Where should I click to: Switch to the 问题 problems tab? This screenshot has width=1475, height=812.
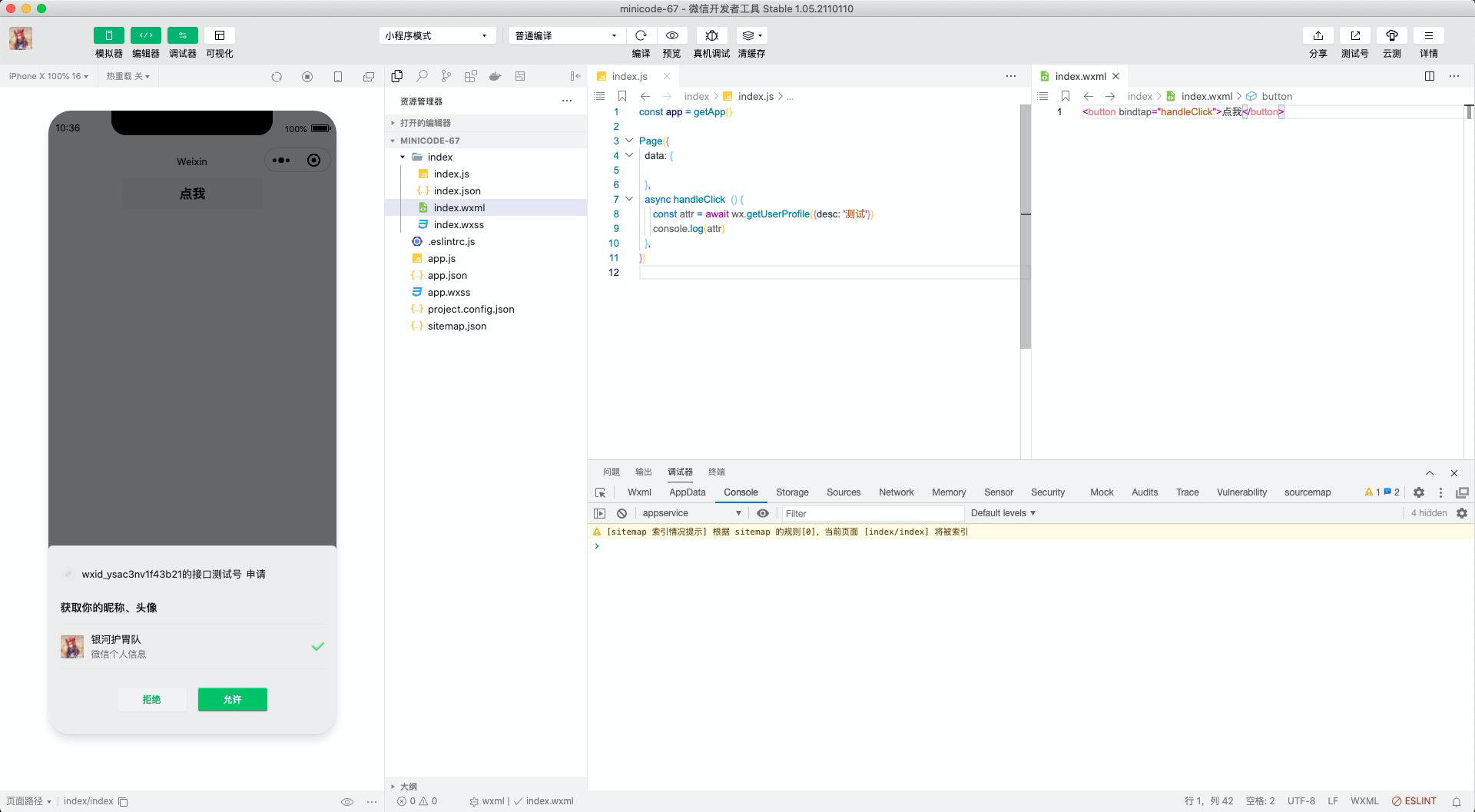coord(612,472)
